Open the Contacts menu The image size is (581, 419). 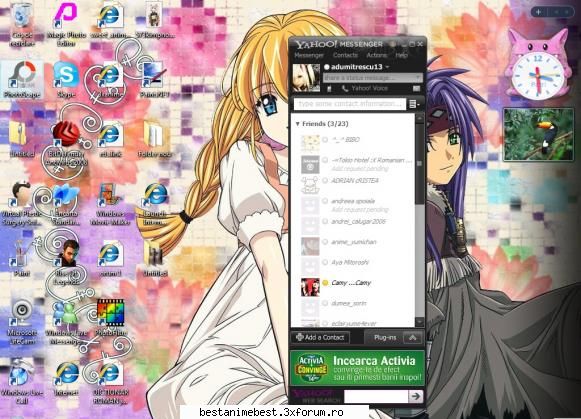[x=345, y=55]
